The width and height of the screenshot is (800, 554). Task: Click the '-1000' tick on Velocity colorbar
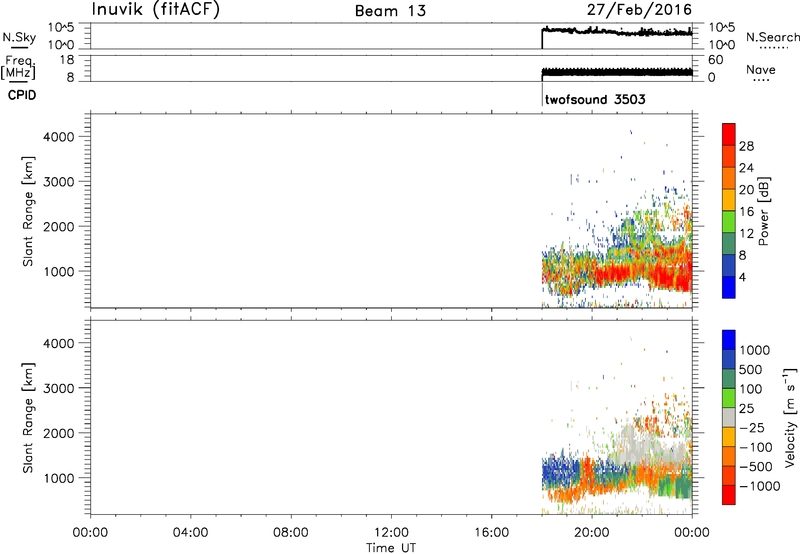pos(760,486)
